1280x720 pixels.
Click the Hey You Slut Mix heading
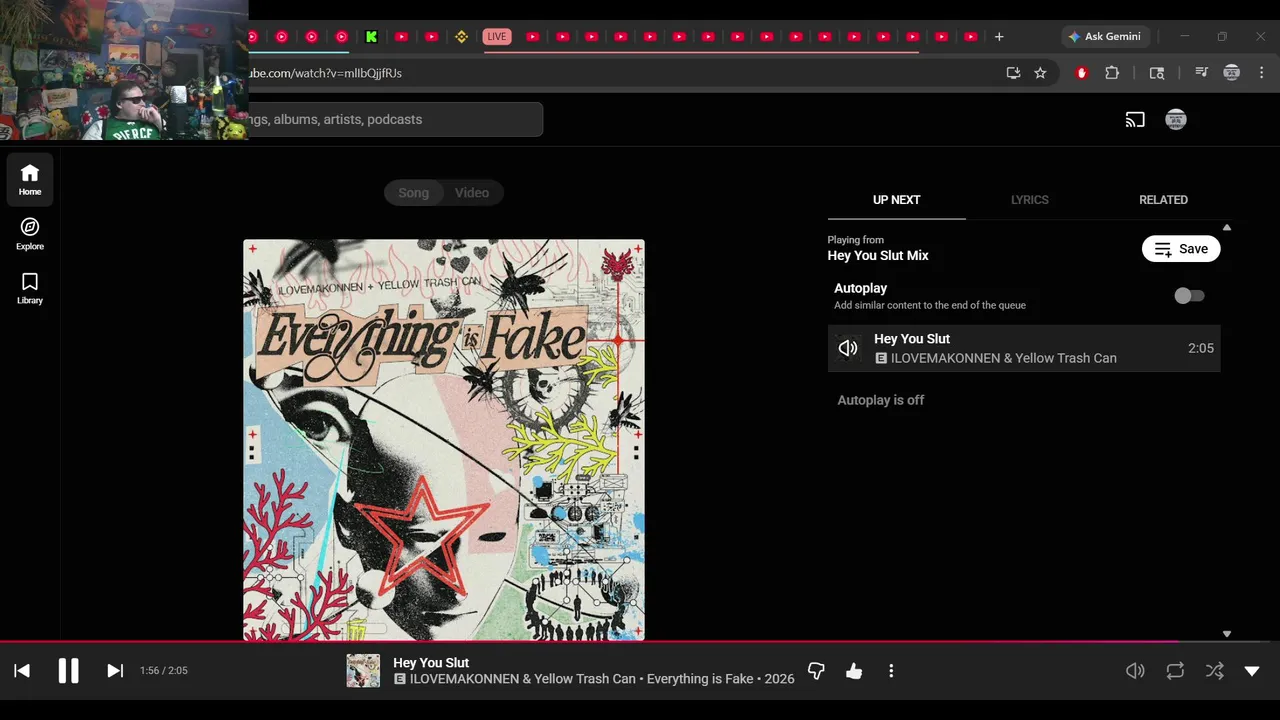click(x=878, y=256)
